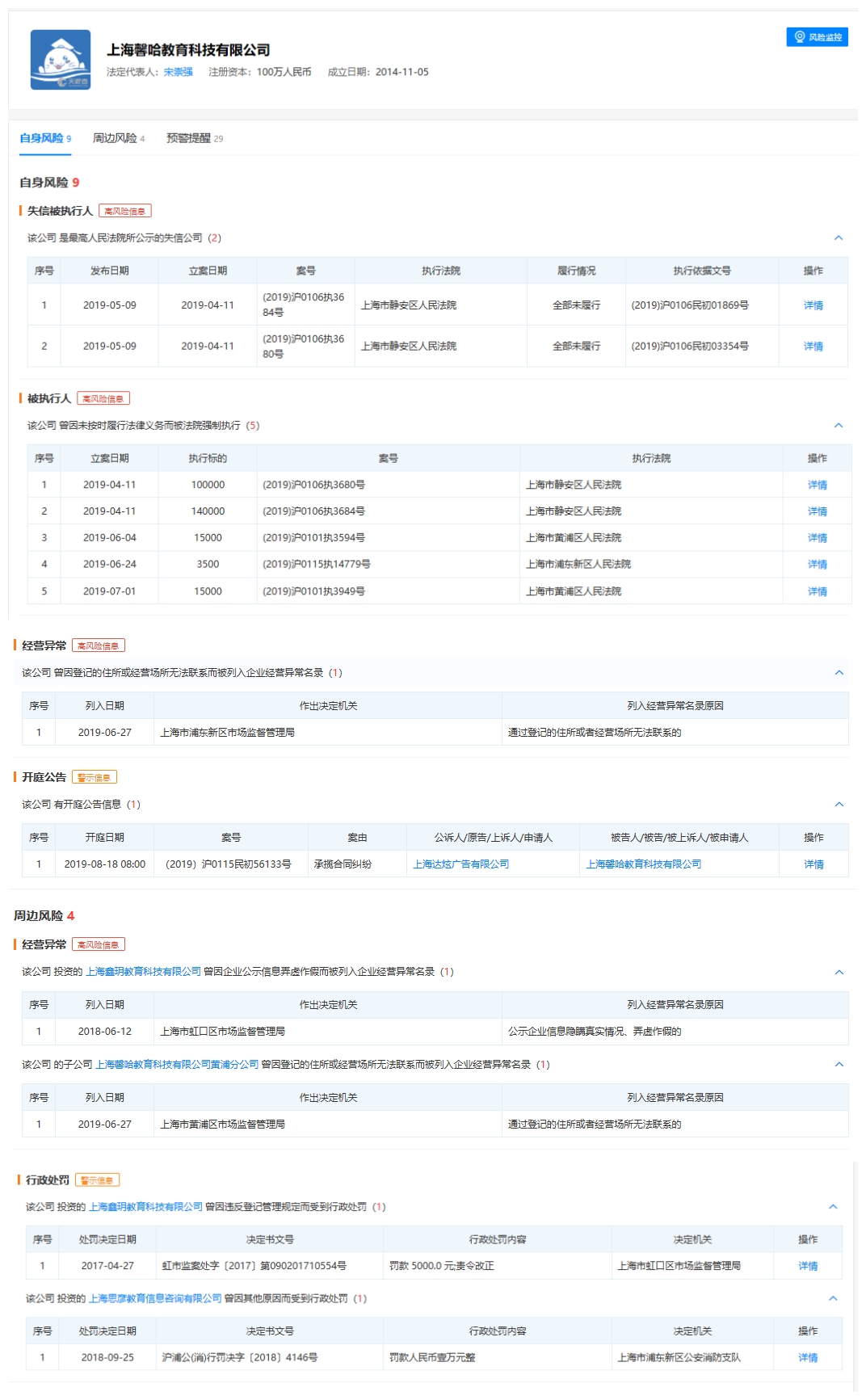Collapse the 黄浦分公司 经营异常 record list

839,1064
